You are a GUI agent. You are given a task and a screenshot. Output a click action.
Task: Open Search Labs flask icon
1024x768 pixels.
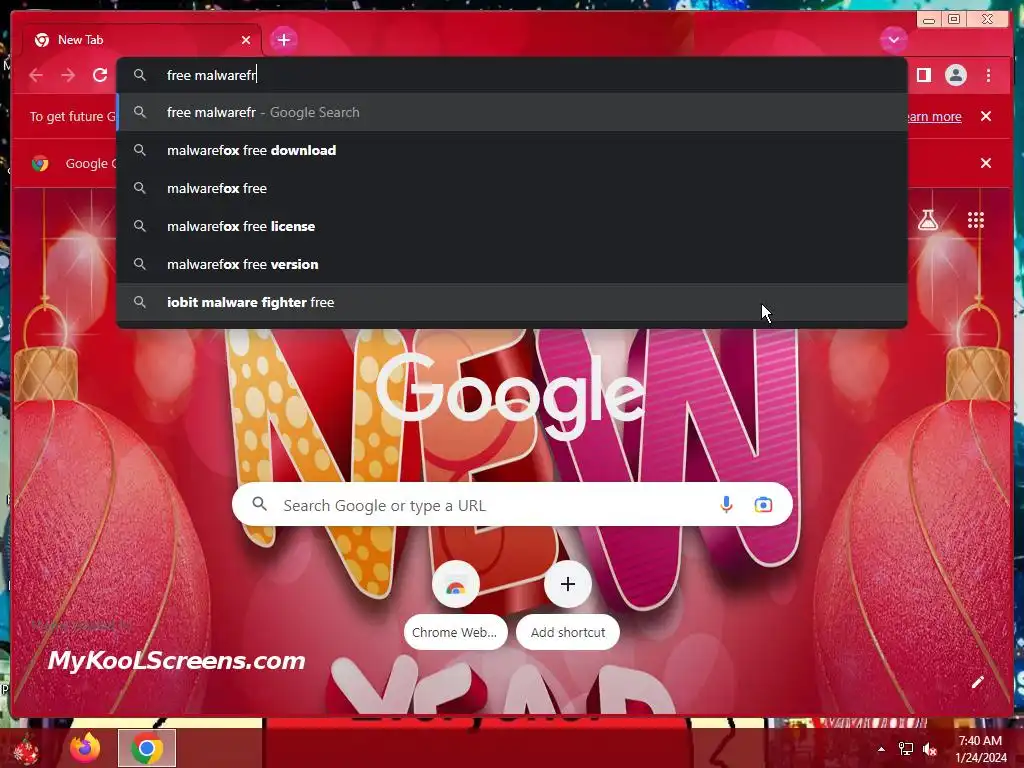[x=928, y=220]
